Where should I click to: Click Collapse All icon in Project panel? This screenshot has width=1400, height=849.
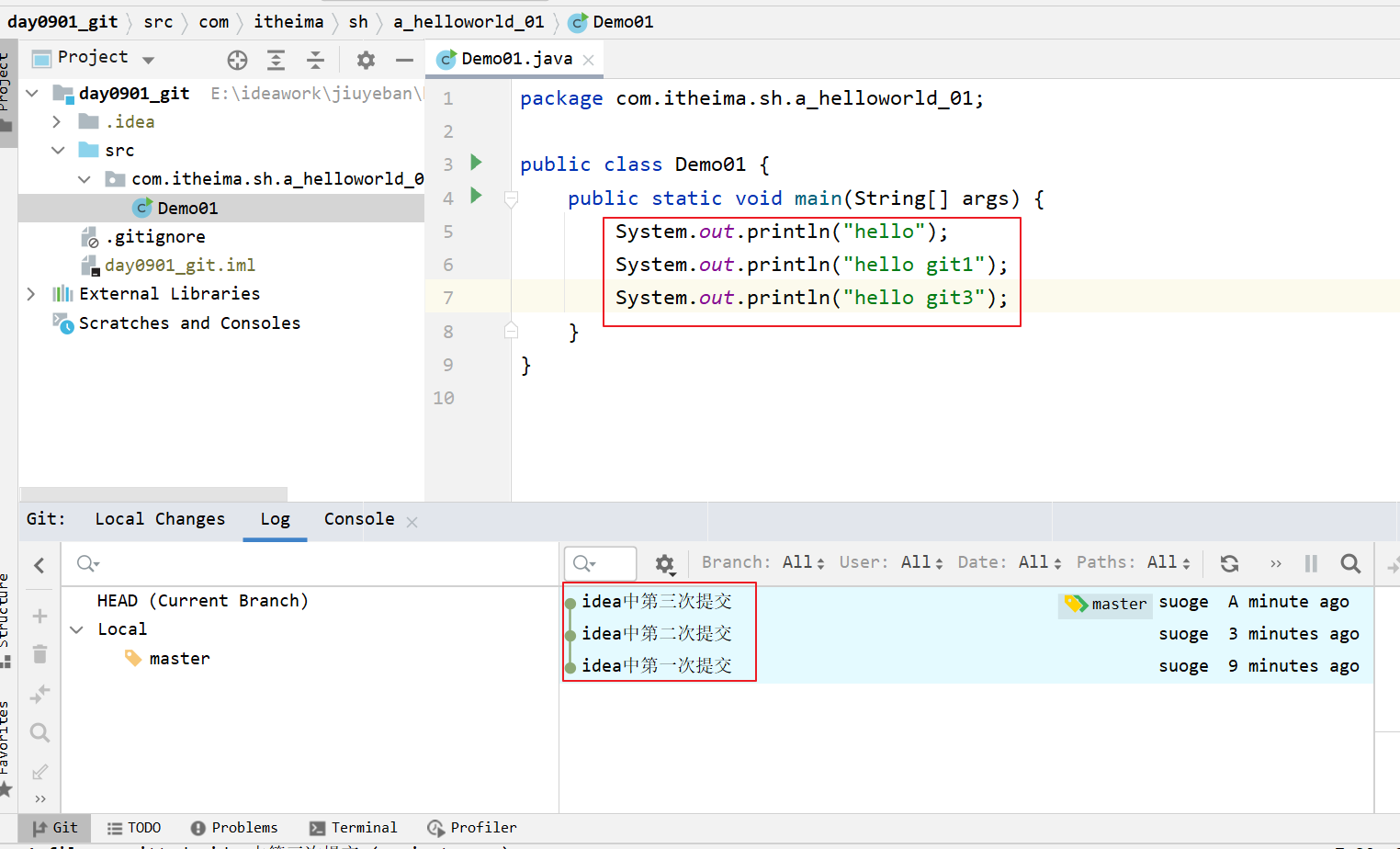(315, 61)
